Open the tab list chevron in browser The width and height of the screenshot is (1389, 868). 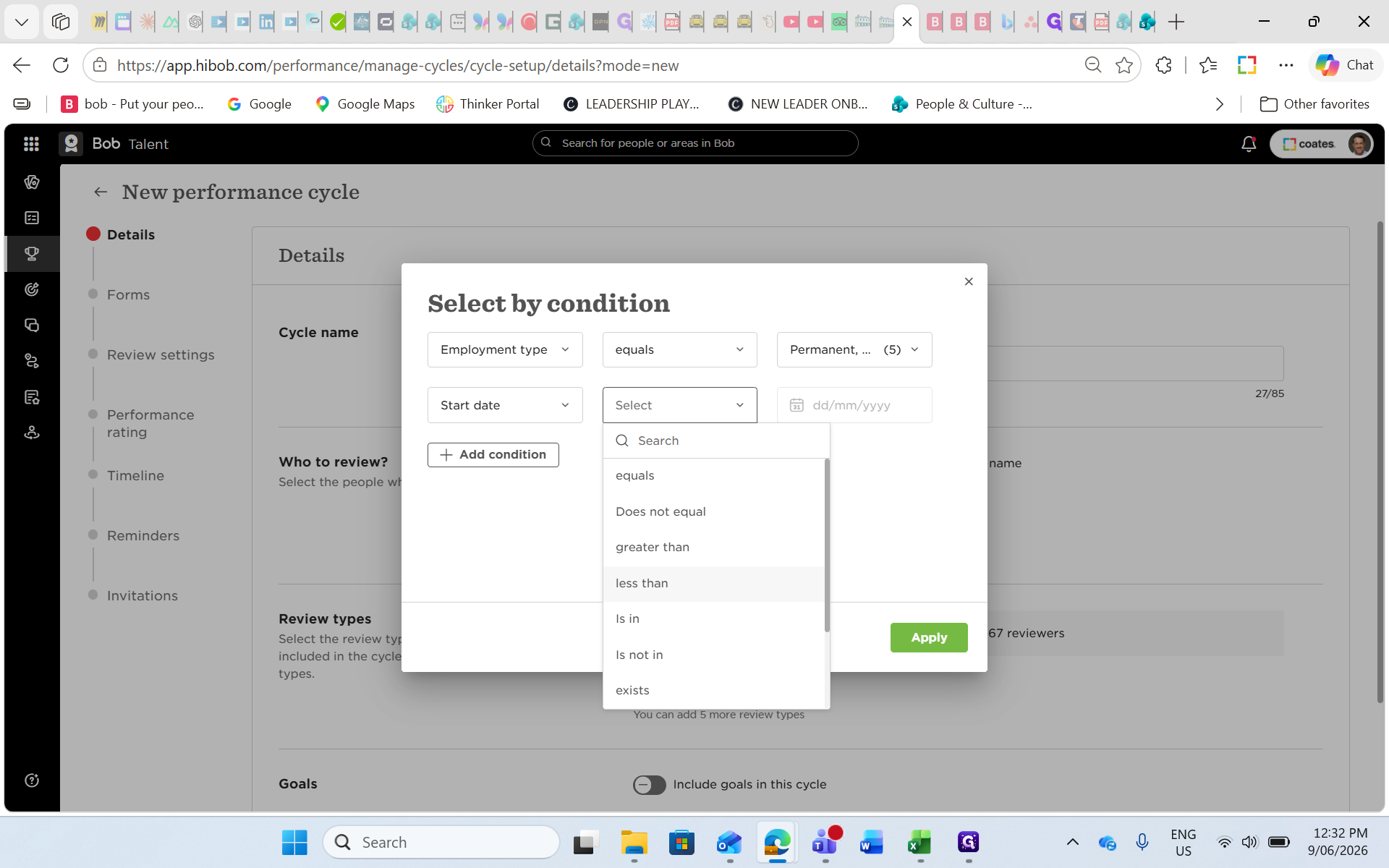tap(22, 22)
